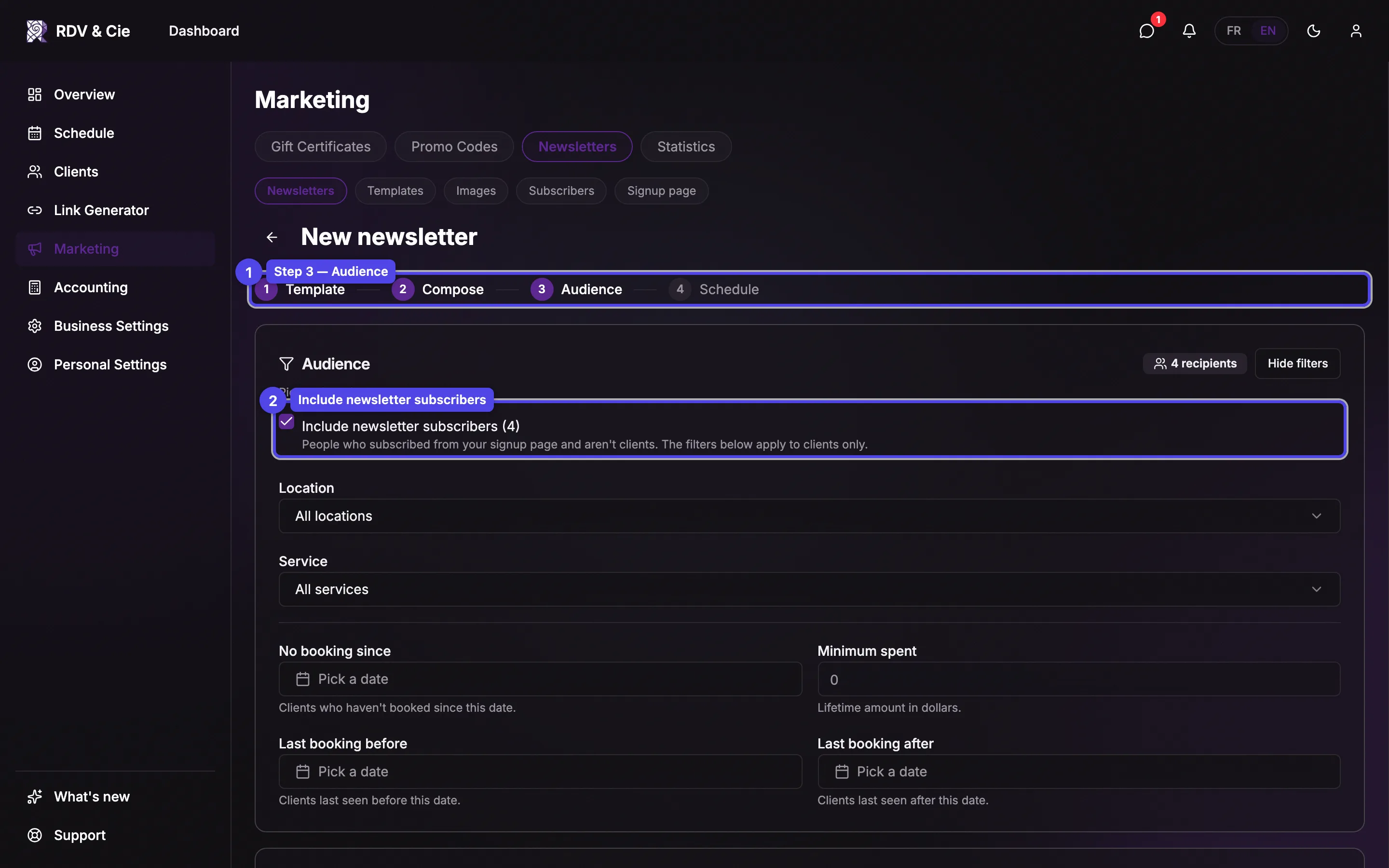Open the Templates sub-tab
The width and height of the screenshot is (1389, 868).
[395, 190]
